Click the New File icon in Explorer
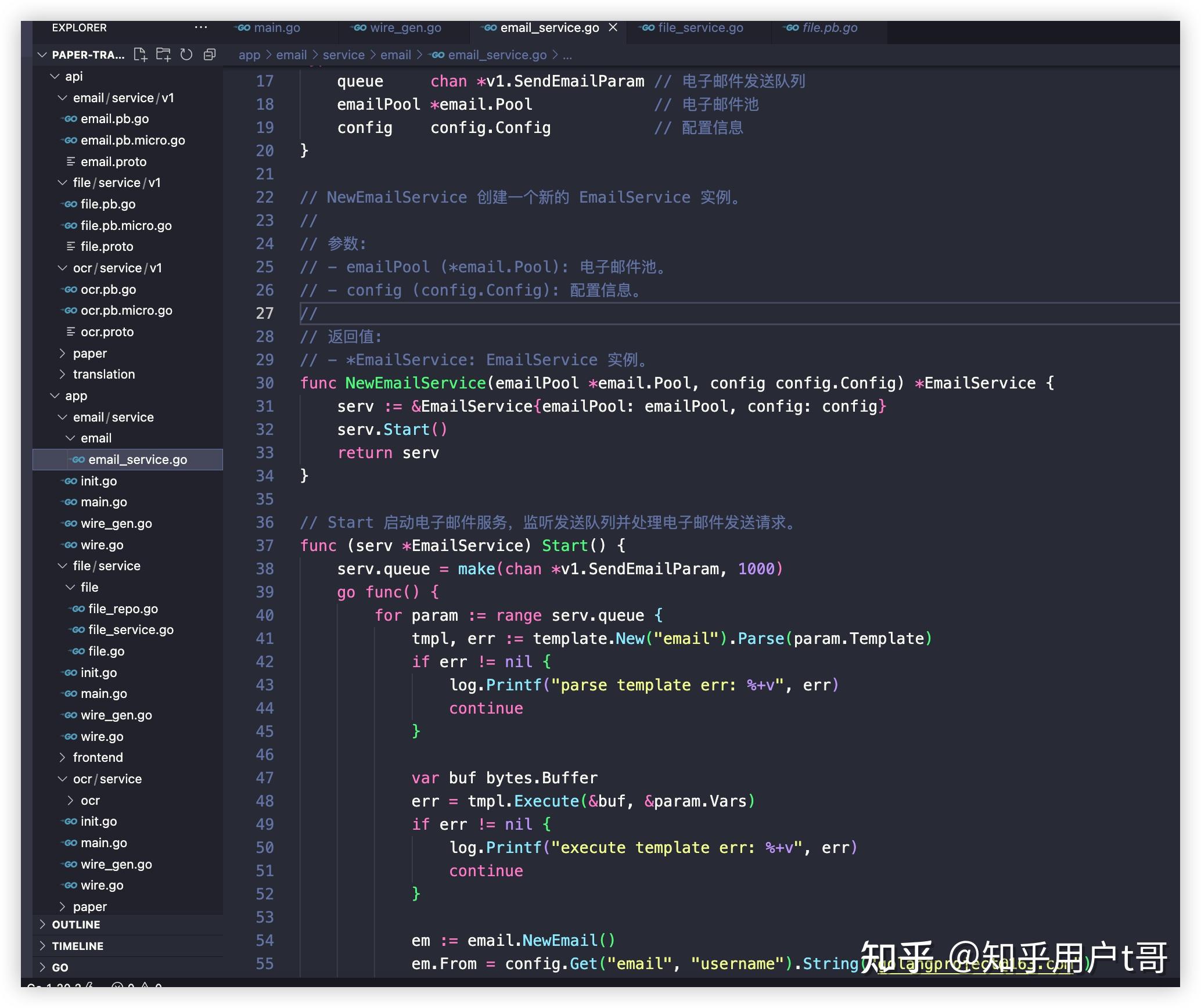 point(140,55)
